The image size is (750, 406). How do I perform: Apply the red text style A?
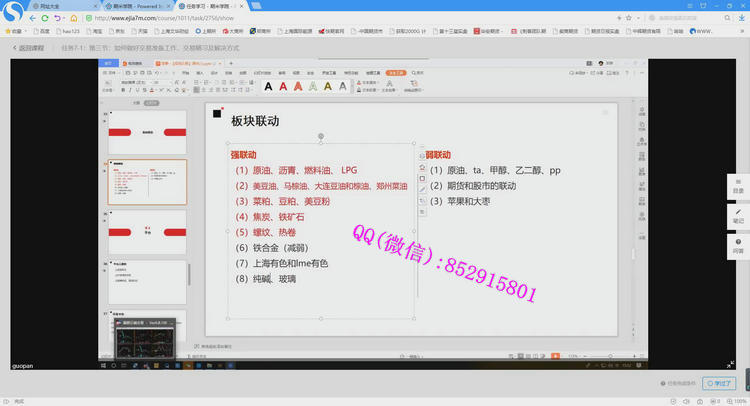pyautogui.click(x=283, y=87)
